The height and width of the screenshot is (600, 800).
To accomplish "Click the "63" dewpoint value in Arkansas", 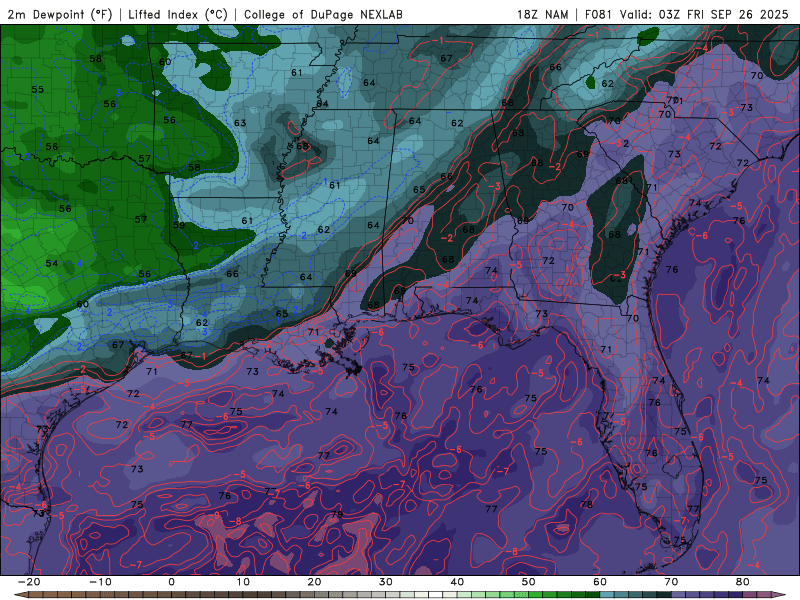I will 240,123.
